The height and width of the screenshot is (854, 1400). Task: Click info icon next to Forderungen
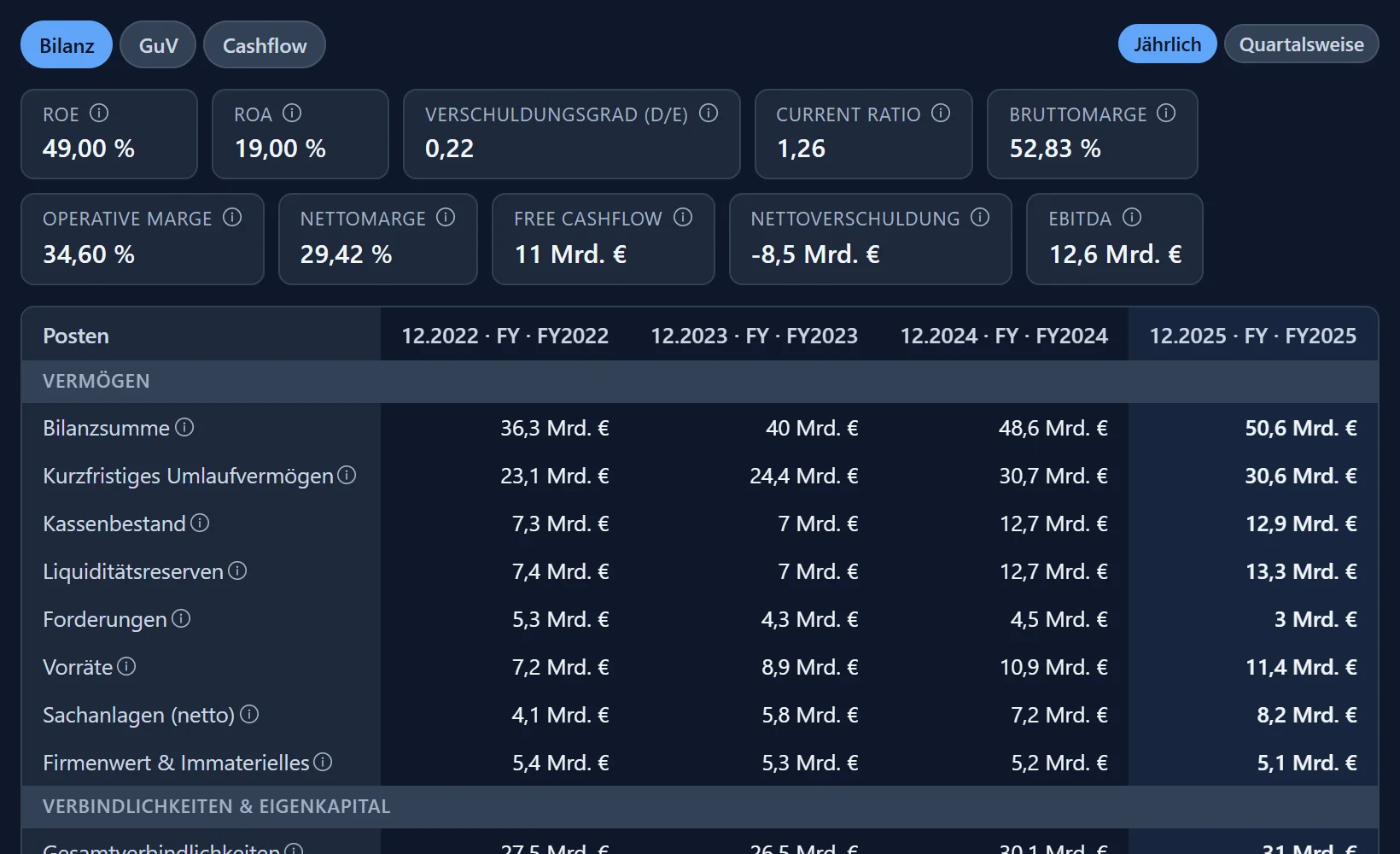[x=181, y=618]
